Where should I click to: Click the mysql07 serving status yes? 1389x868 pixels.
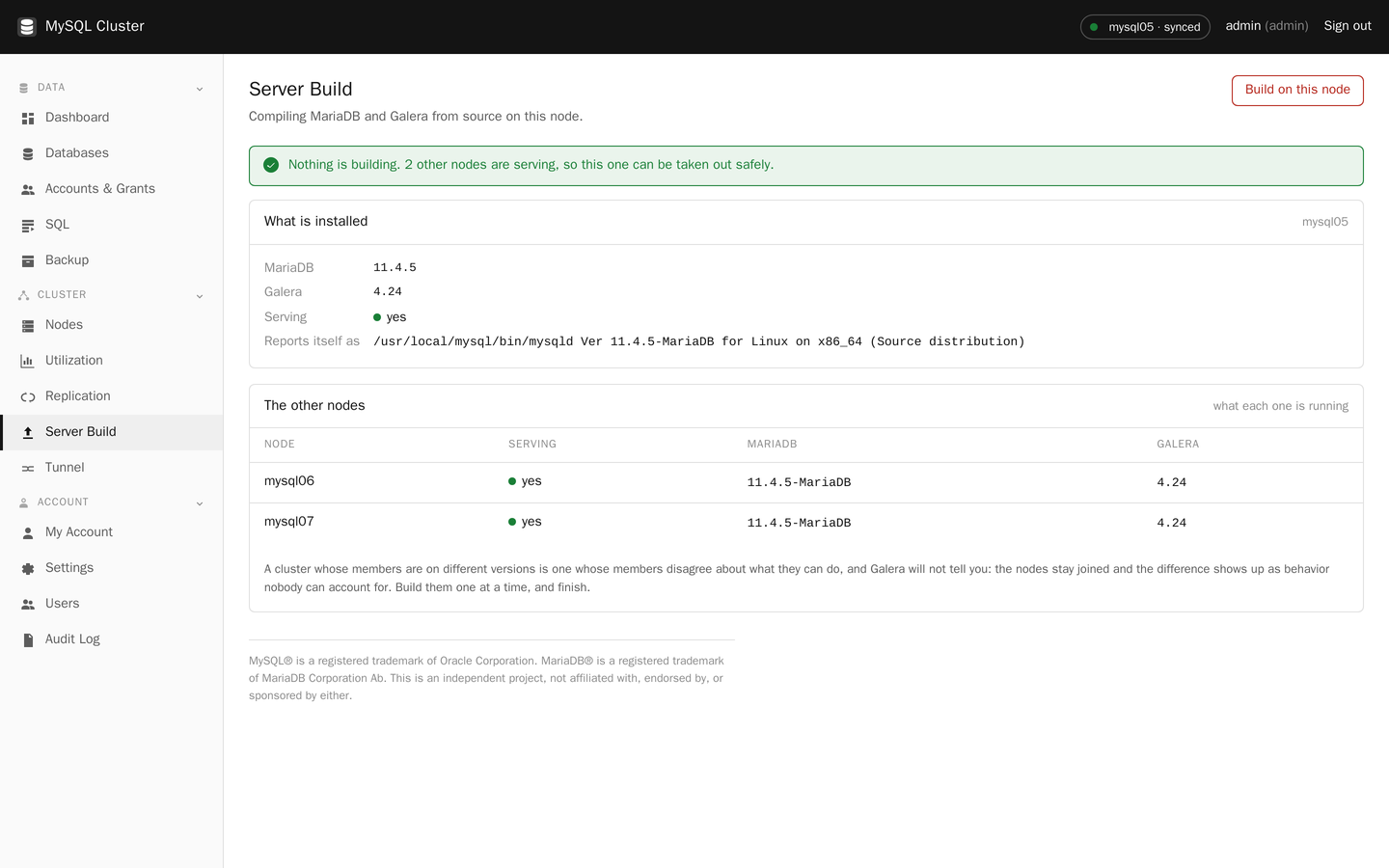[x=525, y=522]
